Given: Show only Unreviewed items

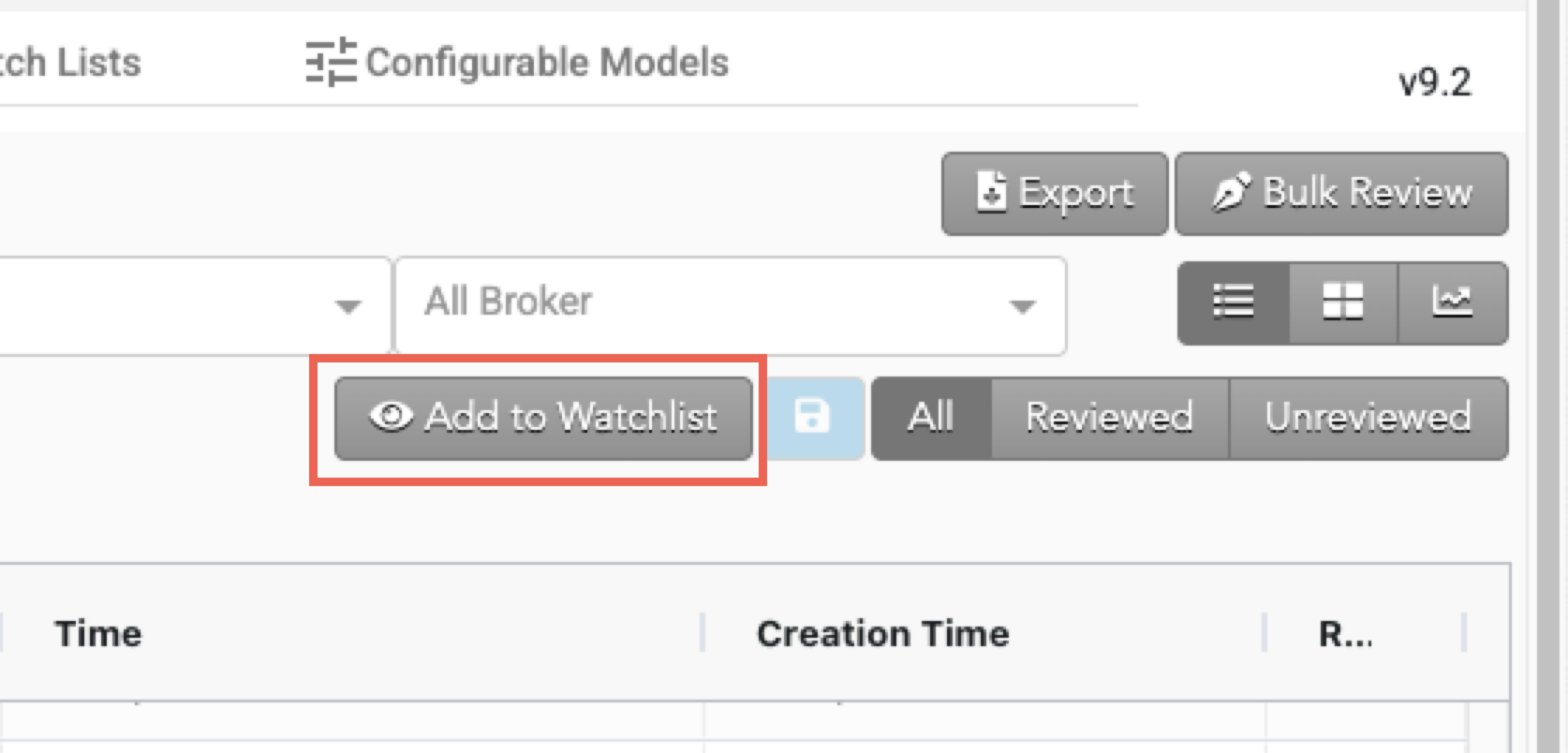Looking at the screenshot, I should (1368, 418).
